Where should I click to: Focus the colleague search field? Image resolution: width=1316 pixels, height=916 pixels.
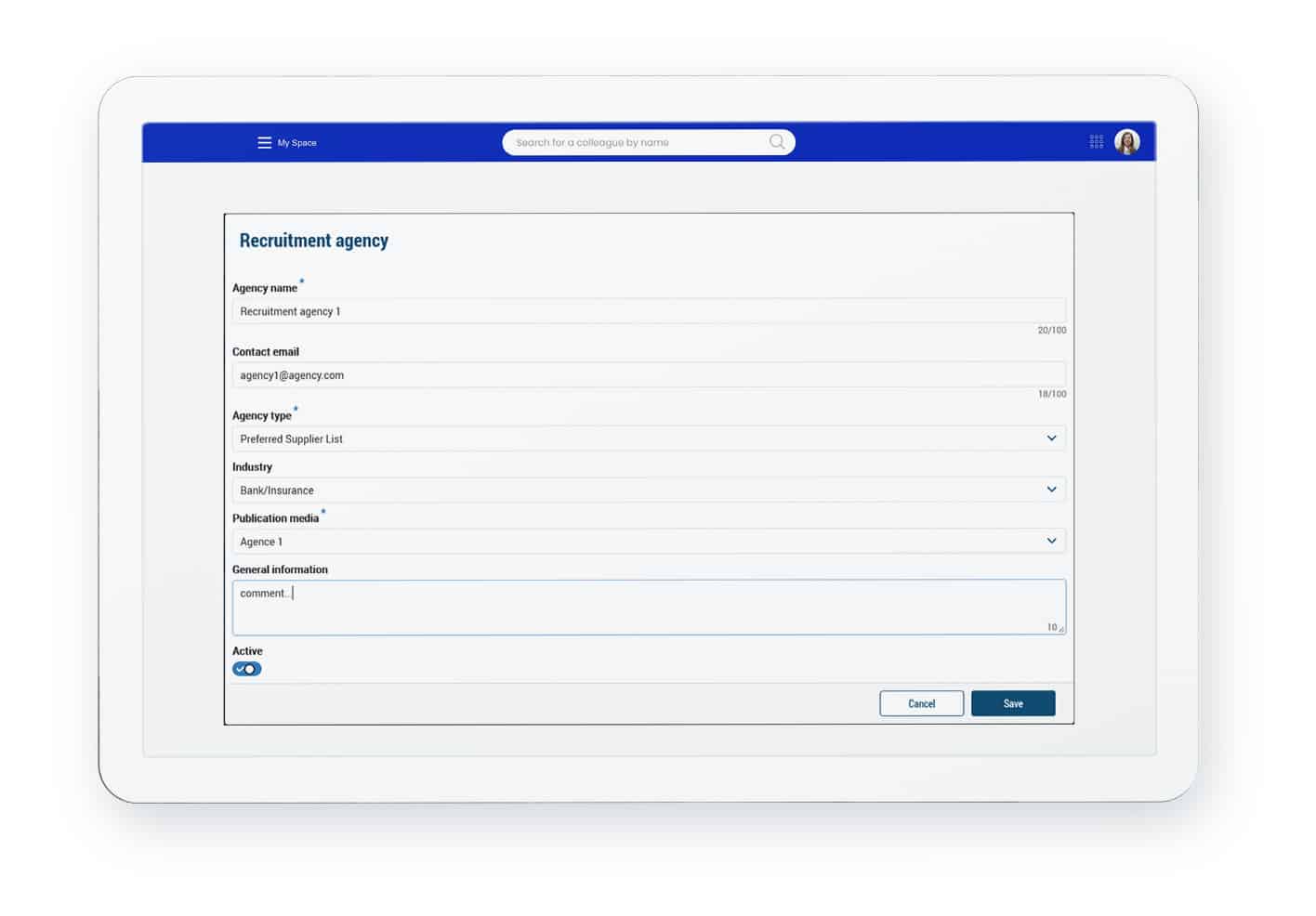pyautogui.click(x=632, y=142)
